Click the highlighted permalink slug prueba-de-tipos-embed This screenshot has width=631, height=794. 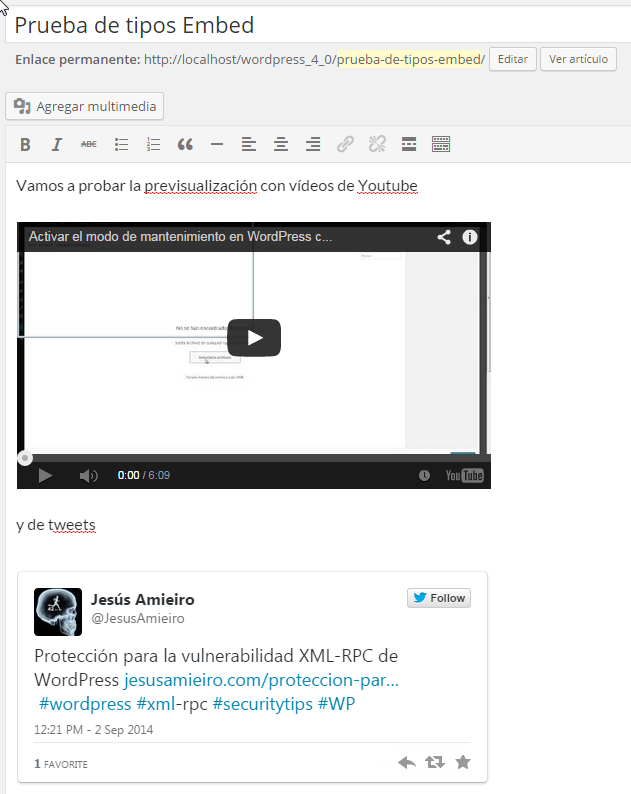[411, 59]
